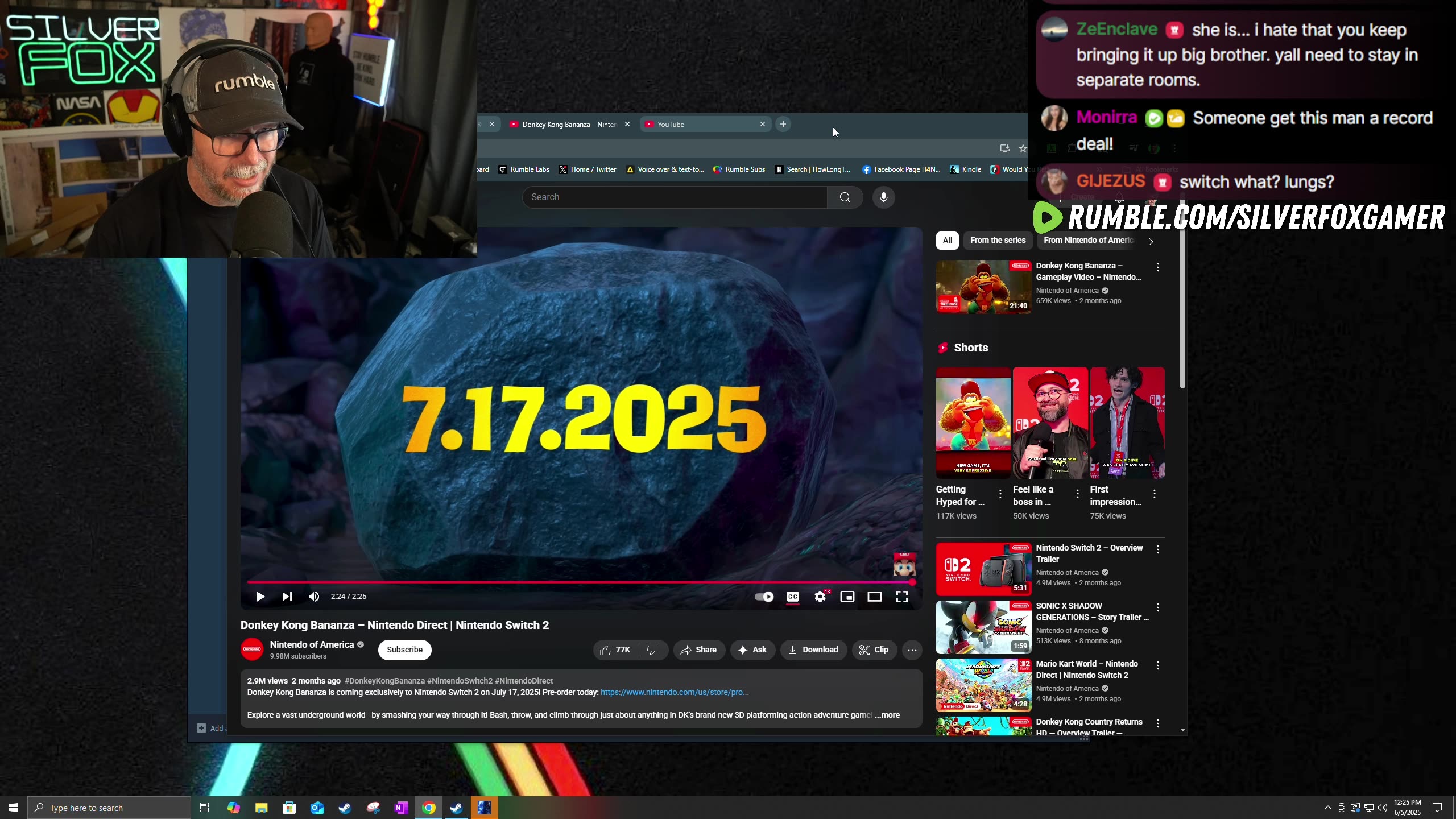Open video settings gear
The image size is (1456, 819).
(x=820, y=597)
